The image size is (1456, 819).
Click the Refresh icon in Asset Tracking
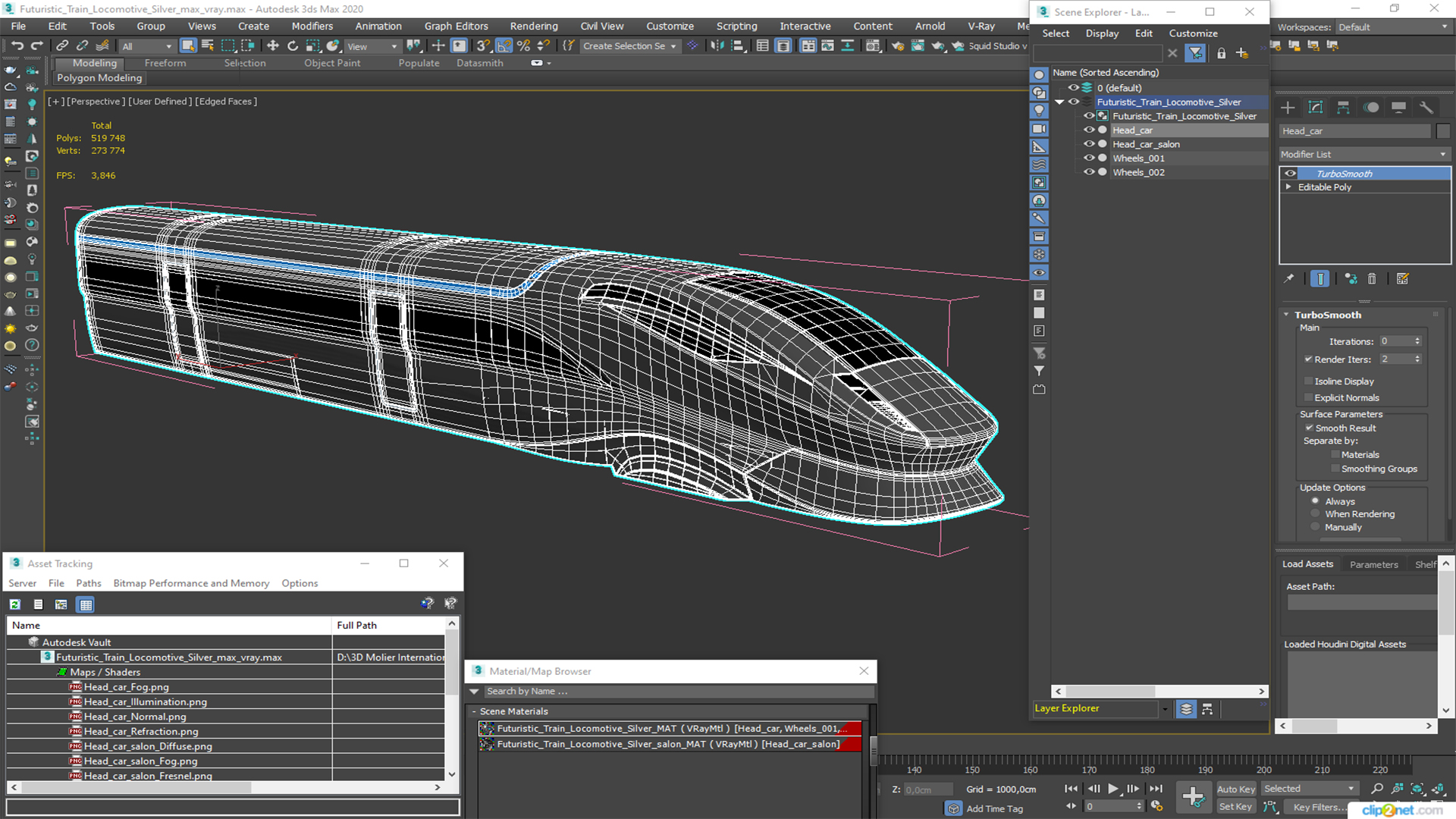point(15,604)
